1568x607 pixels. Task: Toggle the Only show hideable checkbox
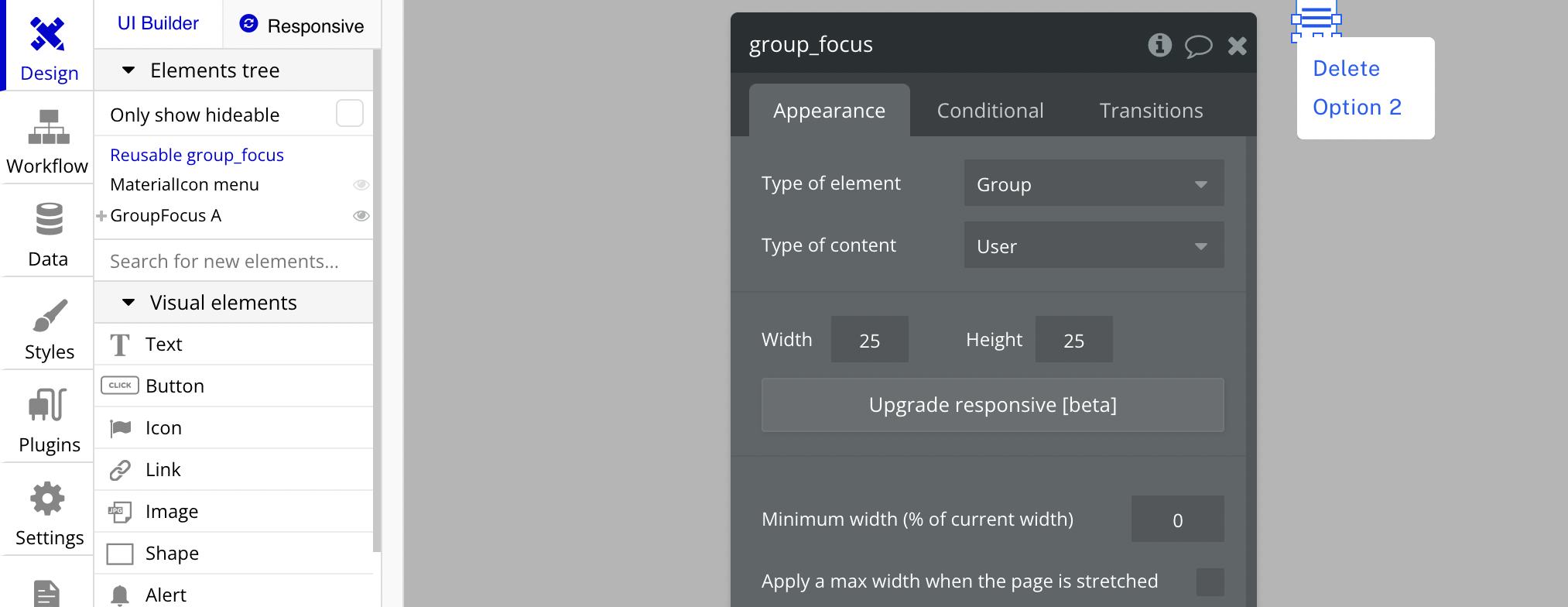pos(350,113)
